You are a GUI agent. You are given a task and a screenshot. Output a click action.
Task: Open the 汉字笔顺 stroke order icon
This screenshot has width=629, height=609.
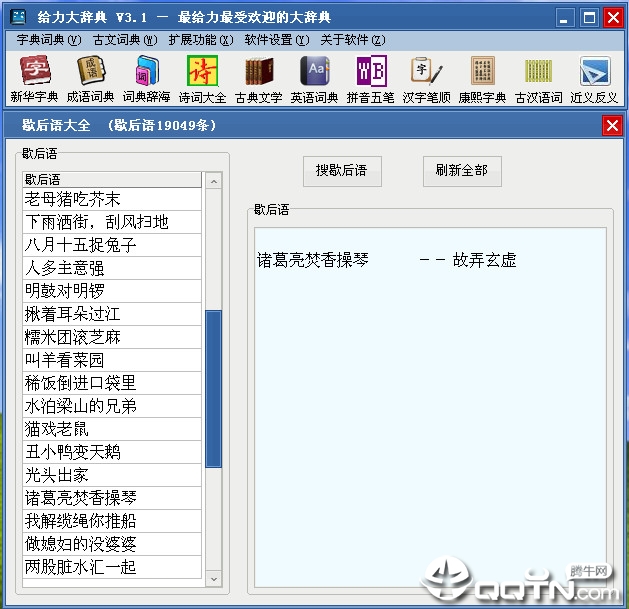[x=426, y=79]
